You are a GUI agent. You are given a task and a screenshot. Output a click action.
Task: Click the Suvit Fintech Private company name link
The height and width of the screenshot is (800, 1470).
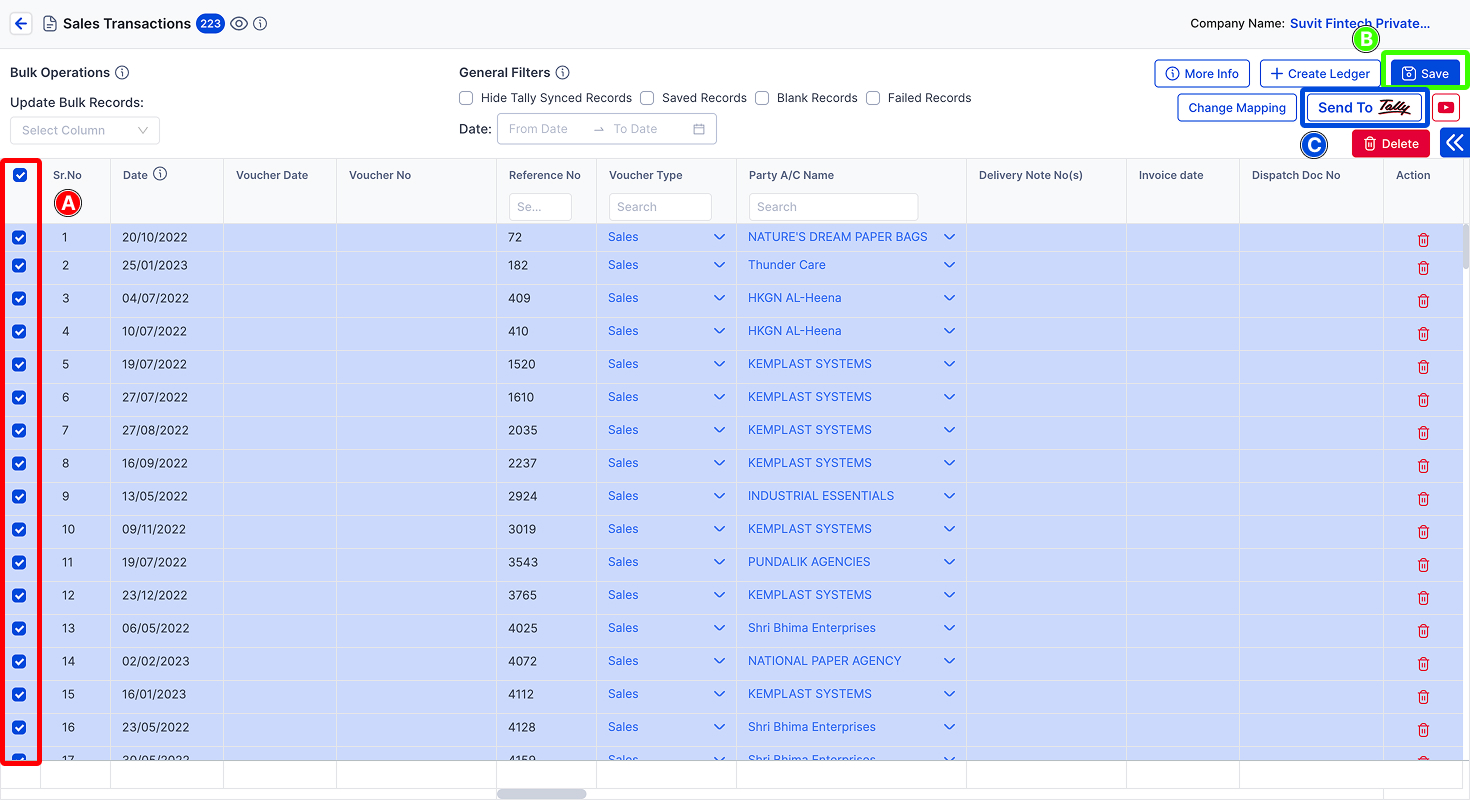click(x=1360, y=23)
